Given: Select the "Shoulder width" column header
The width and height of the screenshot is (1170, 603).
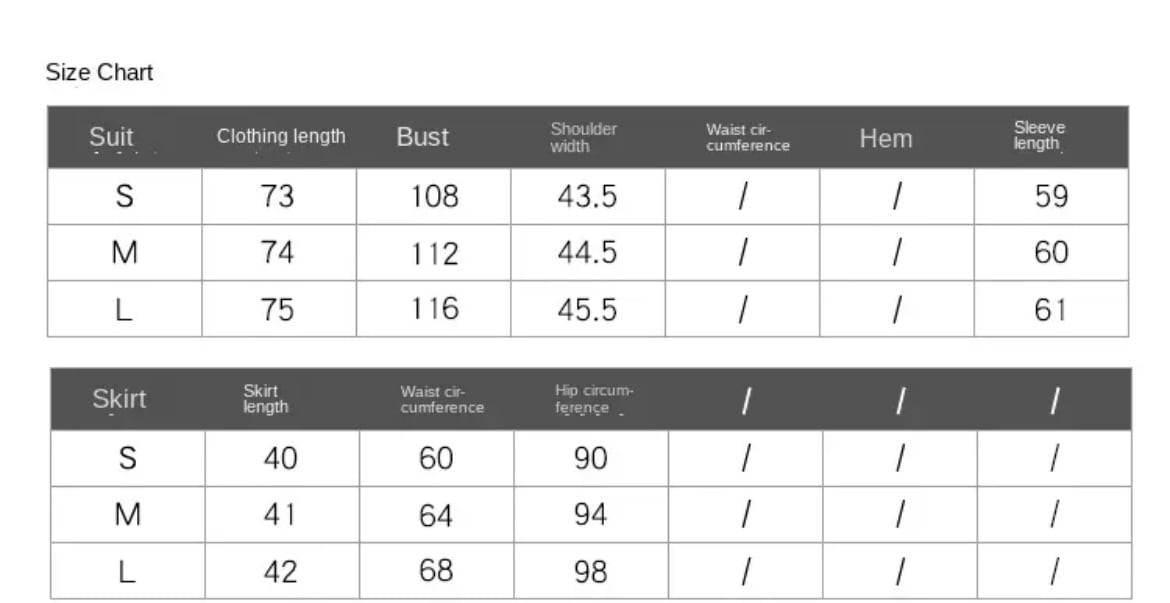Looking at the screenshot, I should click(583, 137).
